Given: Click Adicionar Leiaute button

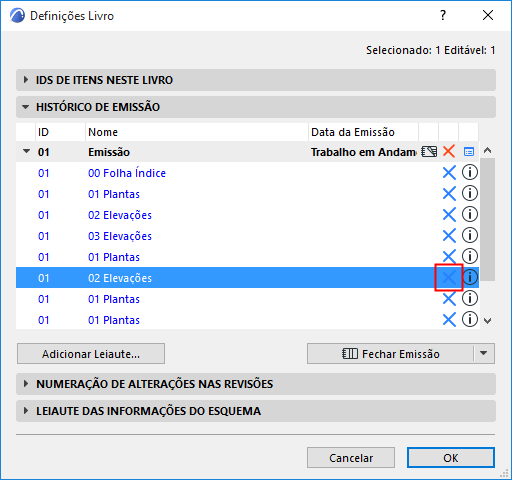Looking at the screenshot, I should pos(91,354).
